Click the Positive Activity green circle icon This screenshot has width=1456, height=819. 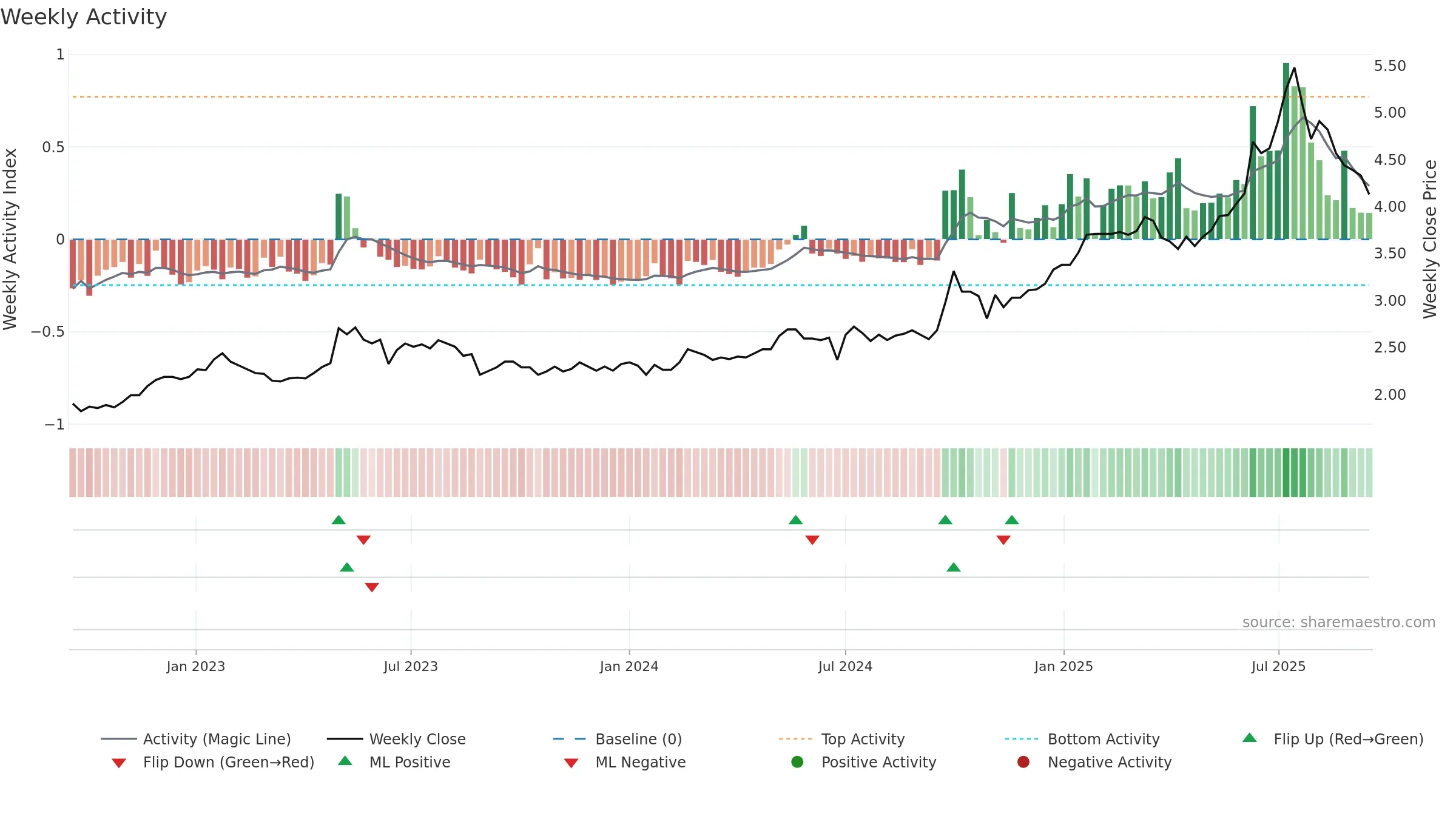coord(797,762)
